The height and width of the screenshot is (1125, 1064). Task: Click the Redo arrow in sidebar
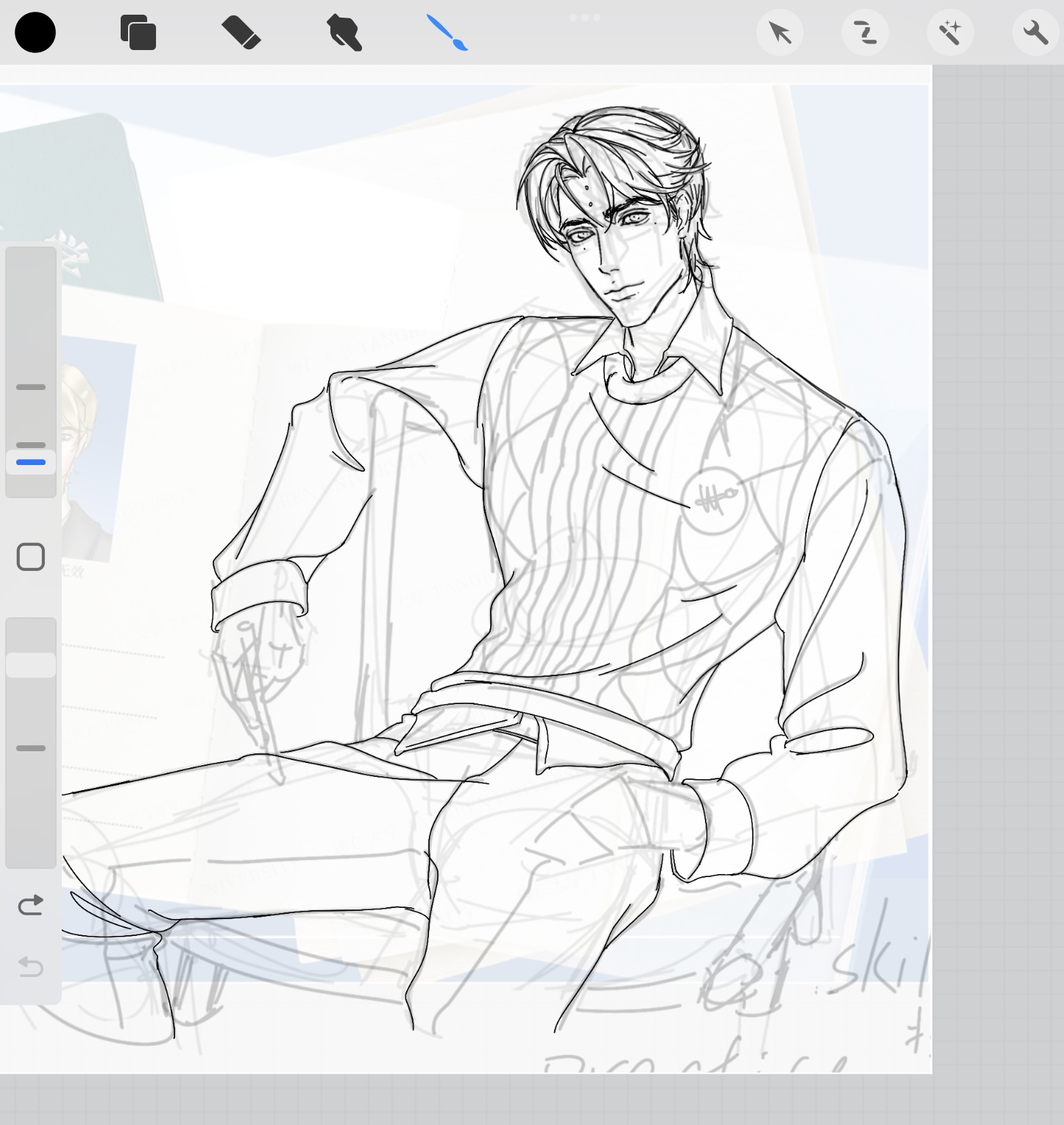tap(30, 905)
